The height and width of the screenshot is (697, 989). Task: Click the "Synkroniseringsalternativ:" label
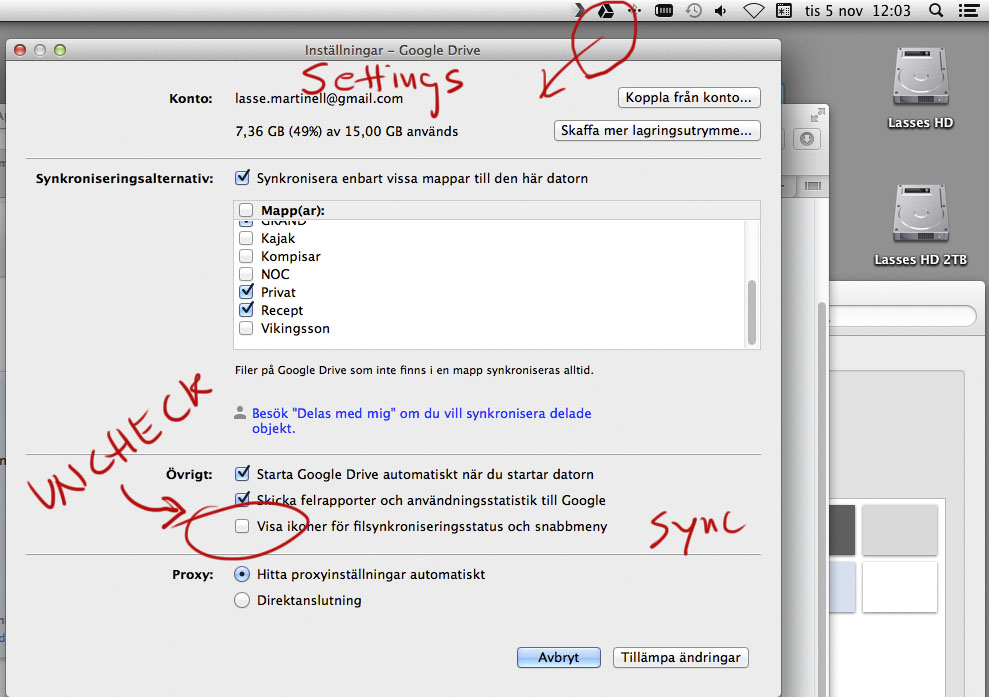(124, 179)
